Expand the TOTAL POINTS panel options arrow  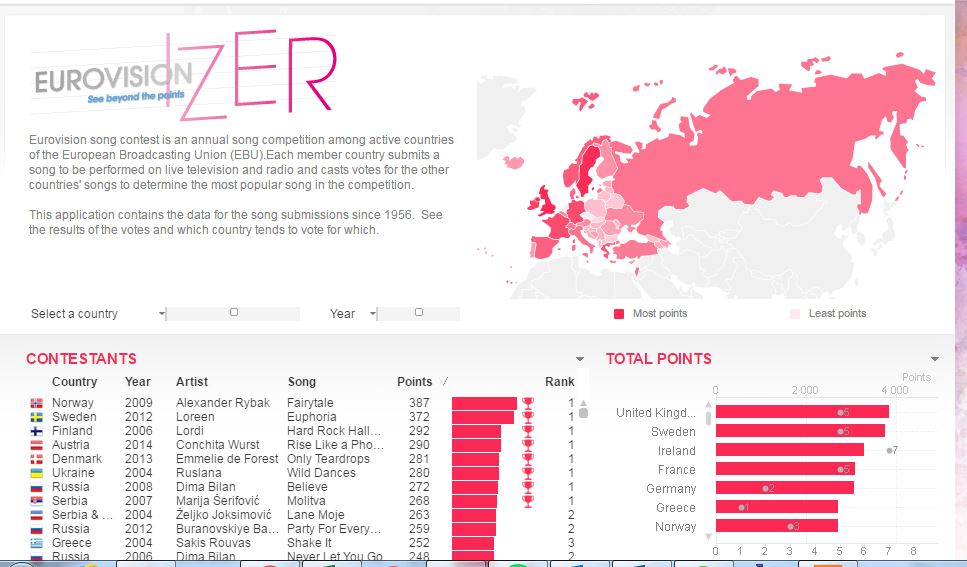[935, 359]
